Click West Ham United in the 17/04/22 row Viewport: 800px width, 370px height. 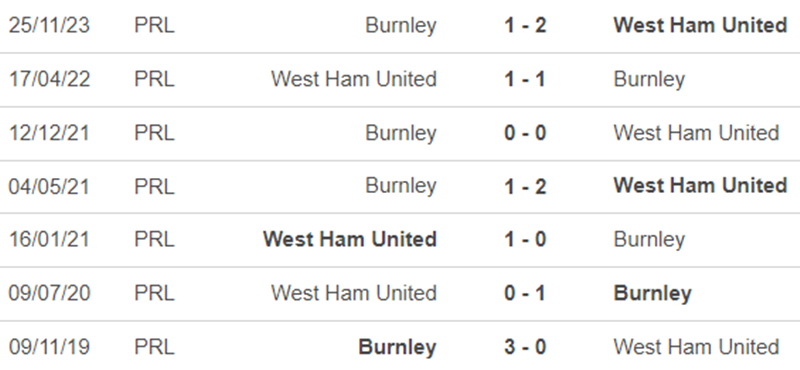click(x=354, y=79)
